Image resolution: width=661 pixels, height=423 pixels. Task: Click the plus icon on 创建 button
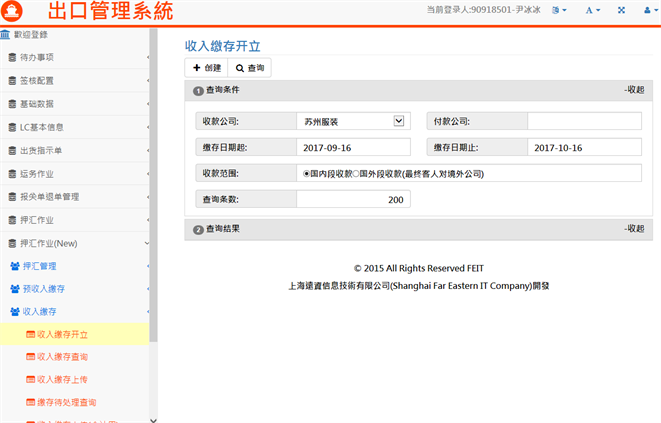click(x=197, y=68)
